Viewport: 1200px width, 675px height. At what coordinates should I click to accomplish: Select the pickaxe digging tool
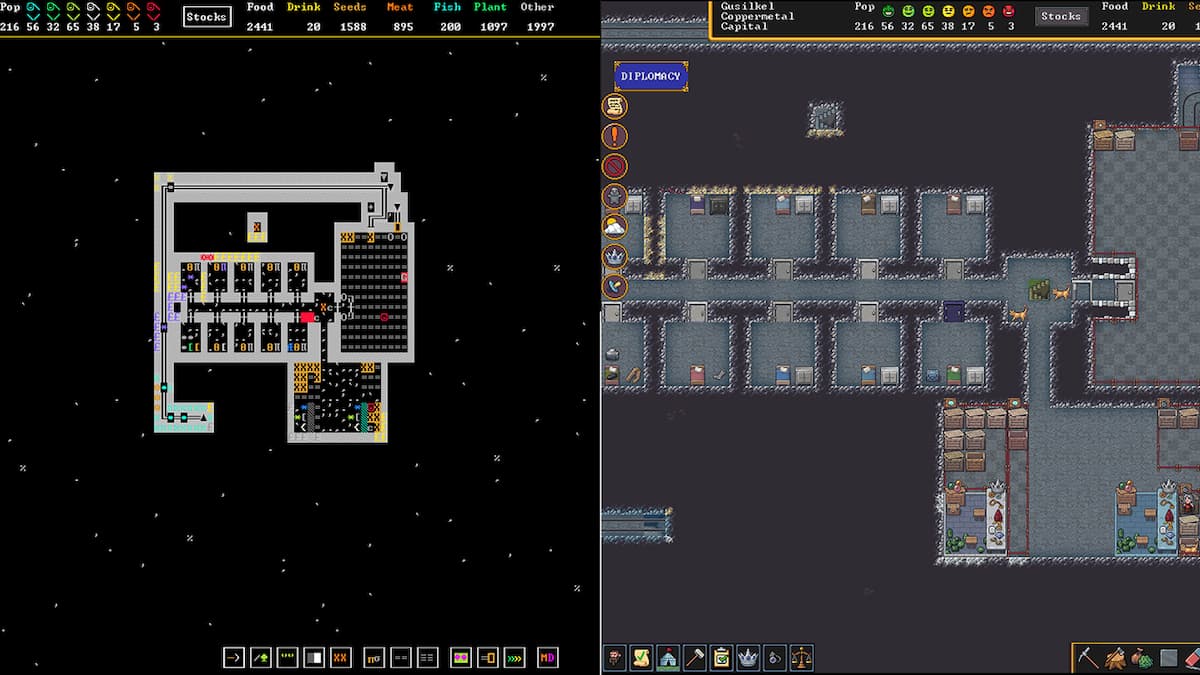click(x=1088, y=658)
